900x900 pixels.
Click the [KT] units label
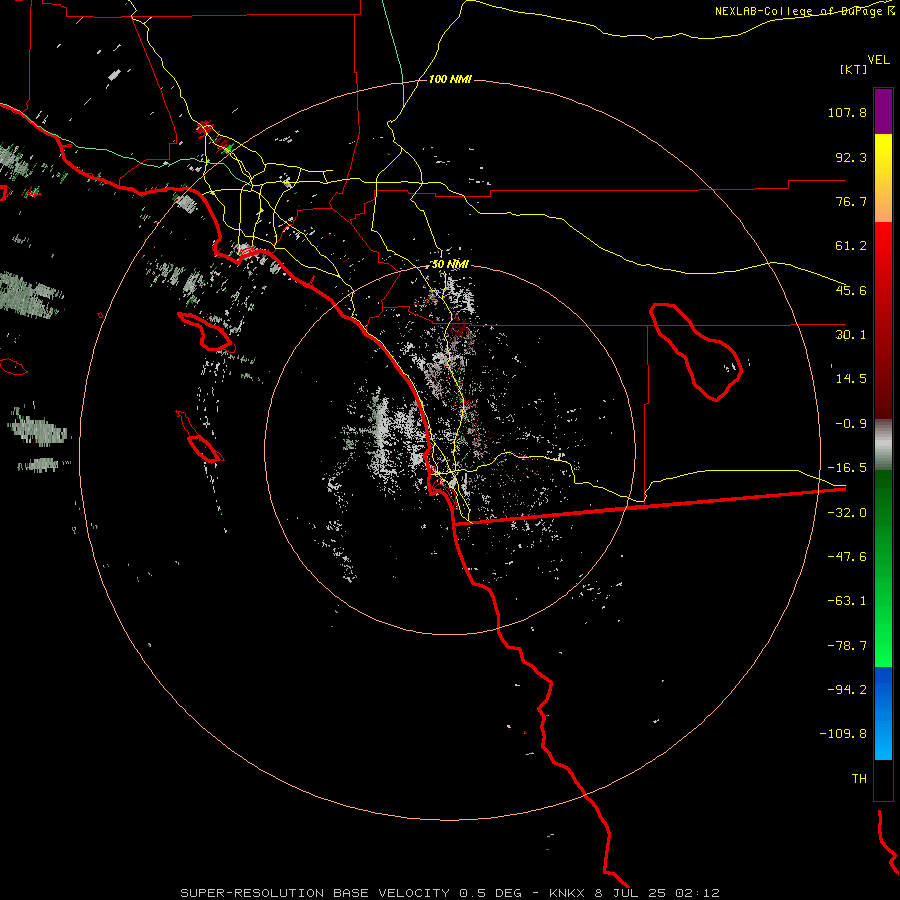point(853,69)
